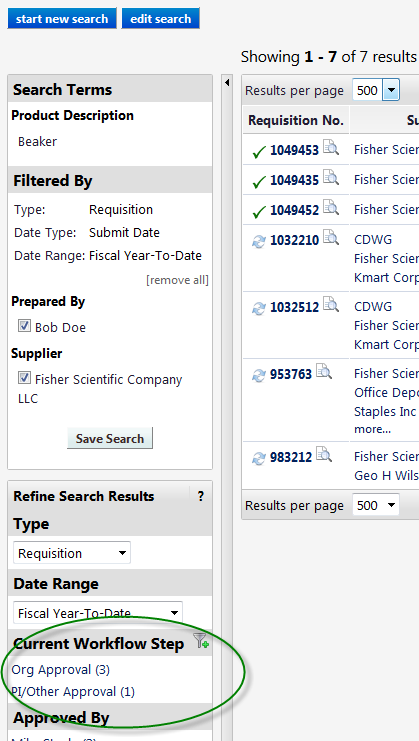Open the bottom Results per page dropdown
The width and height of the screenshot is (419, 741).
[x=376, y=506]
